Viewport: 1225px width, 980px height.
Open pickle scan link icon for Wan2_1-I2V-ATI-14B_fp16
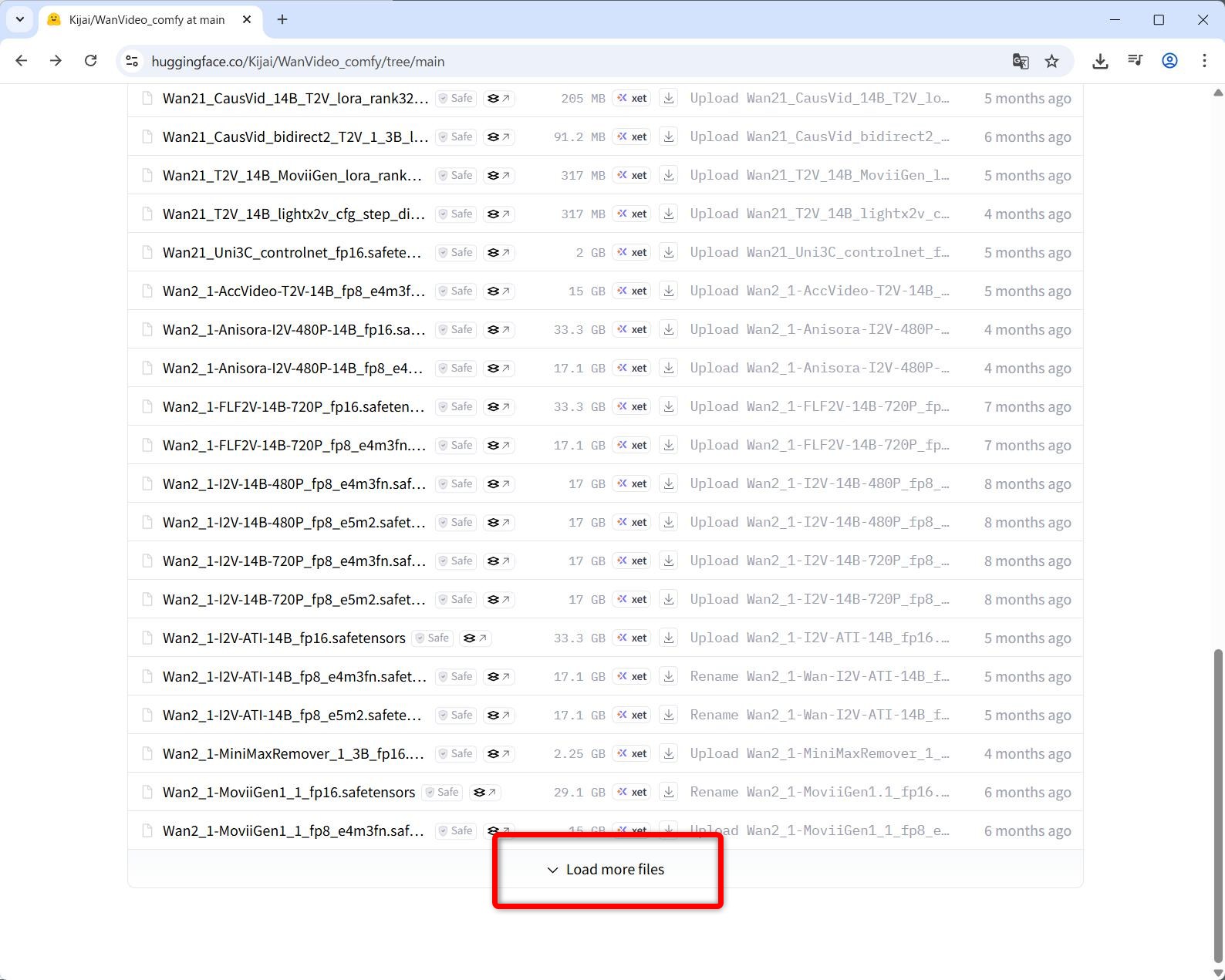coord(475,638)
